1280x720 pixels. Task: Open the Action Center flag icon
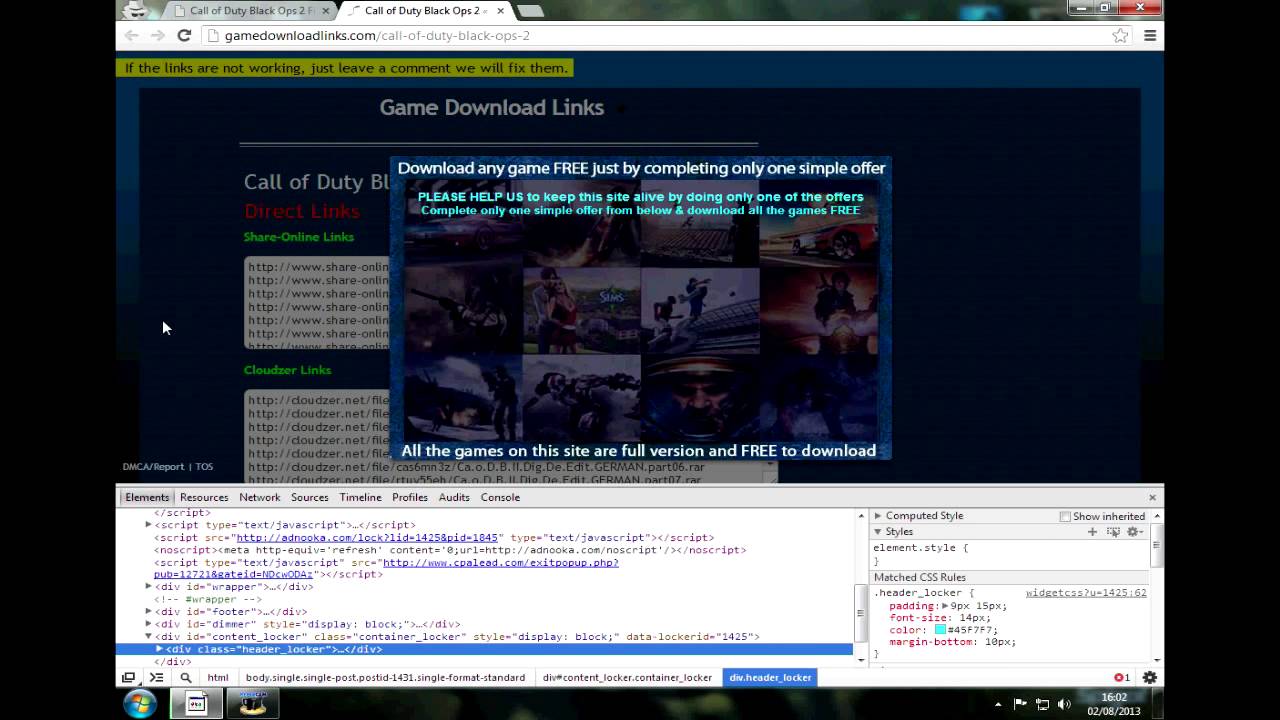(1020, 705)
